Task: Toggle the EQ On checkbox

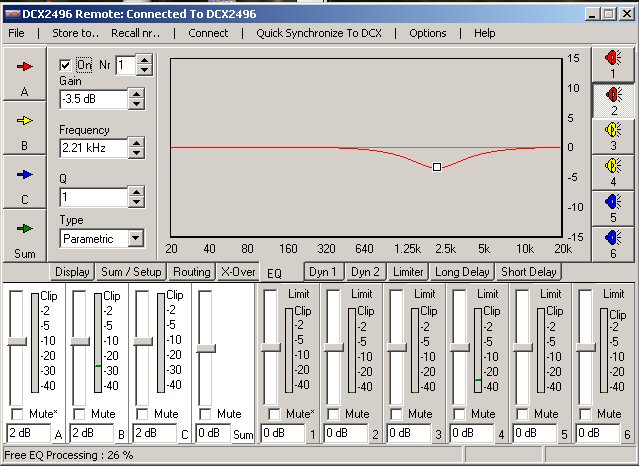Action: click(x=65, y=65)
